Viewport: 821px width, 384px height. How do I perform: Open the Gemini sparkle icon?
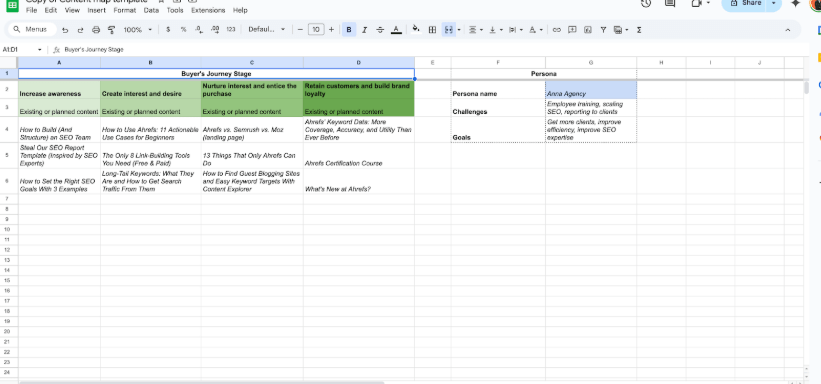coord(796,4)
